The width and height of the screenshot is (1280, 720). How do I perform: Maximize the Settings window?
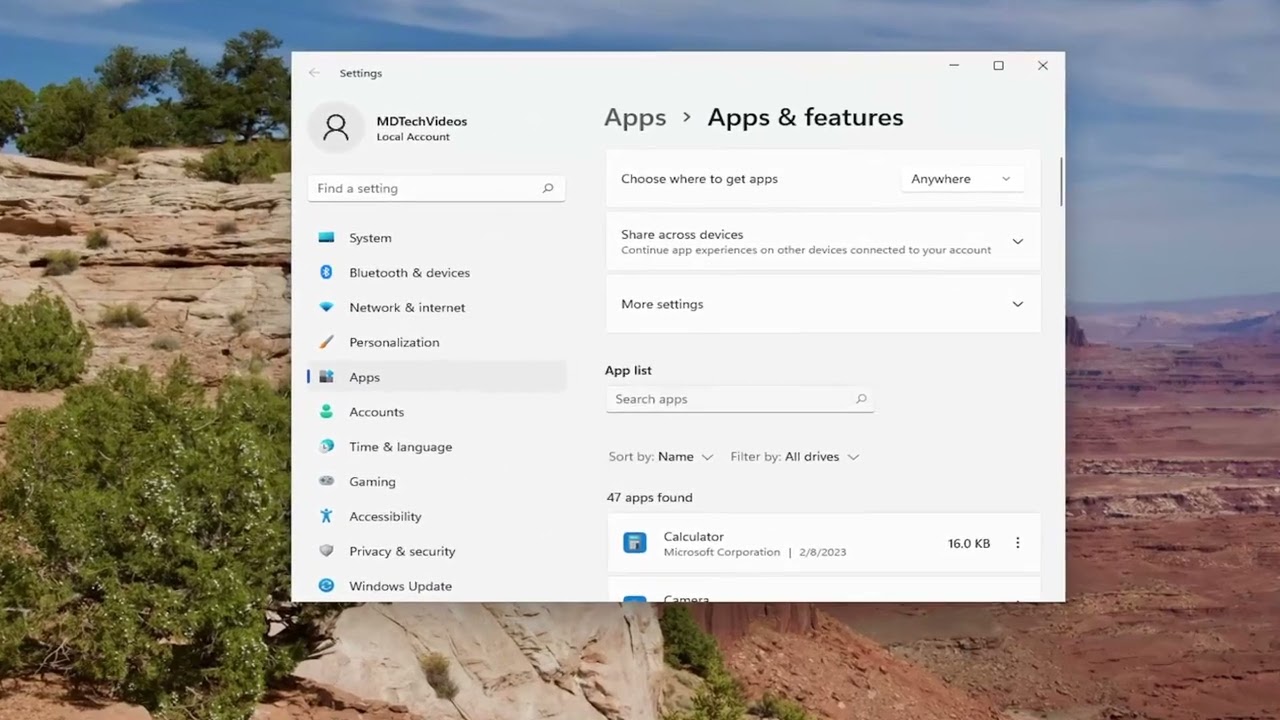pyautogui.click(x=998, y=66)
